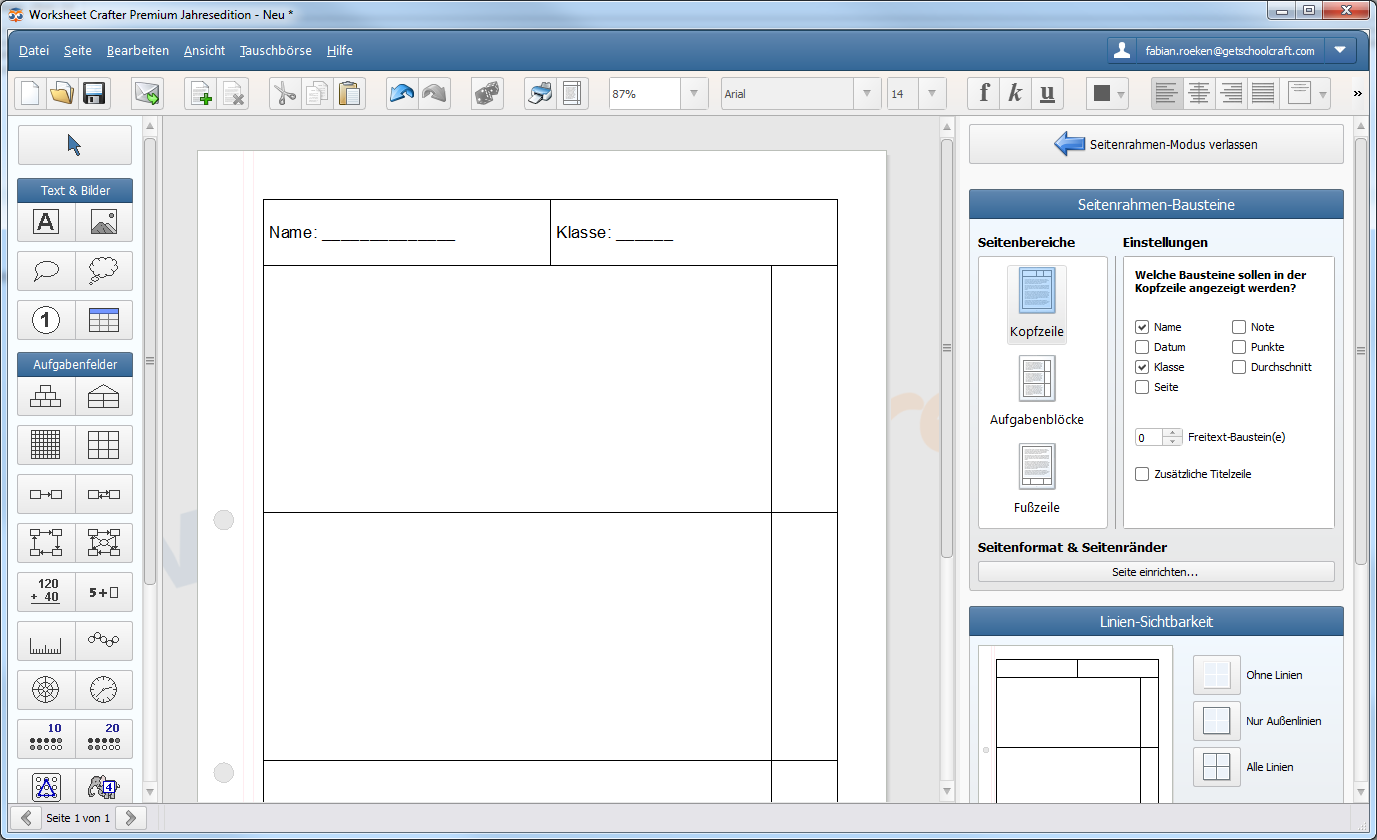Enable the Datum checkbox

point(1142,347)
